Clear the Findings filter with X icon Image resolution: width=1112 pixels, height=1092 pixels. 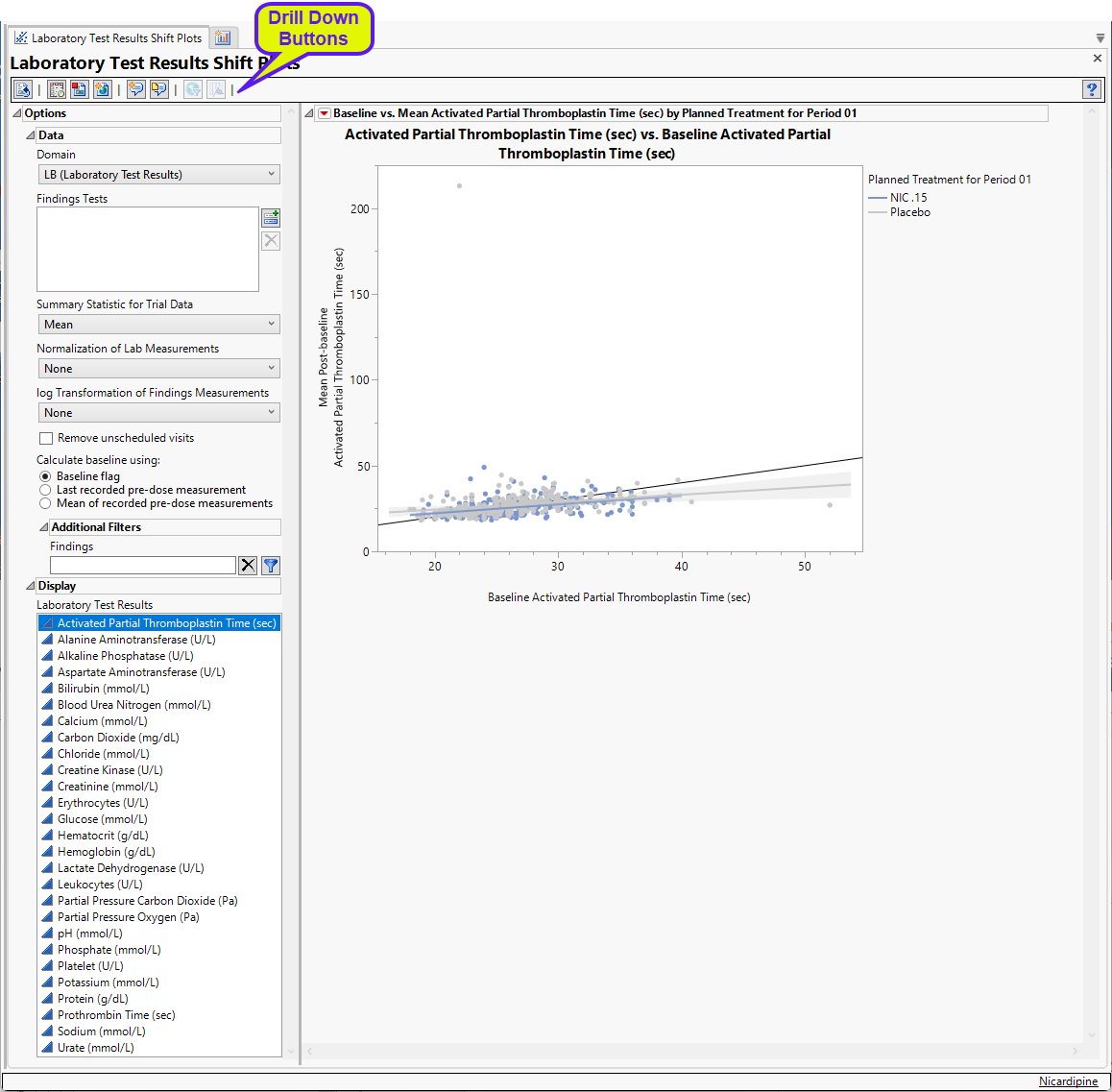tap(248, 566)
